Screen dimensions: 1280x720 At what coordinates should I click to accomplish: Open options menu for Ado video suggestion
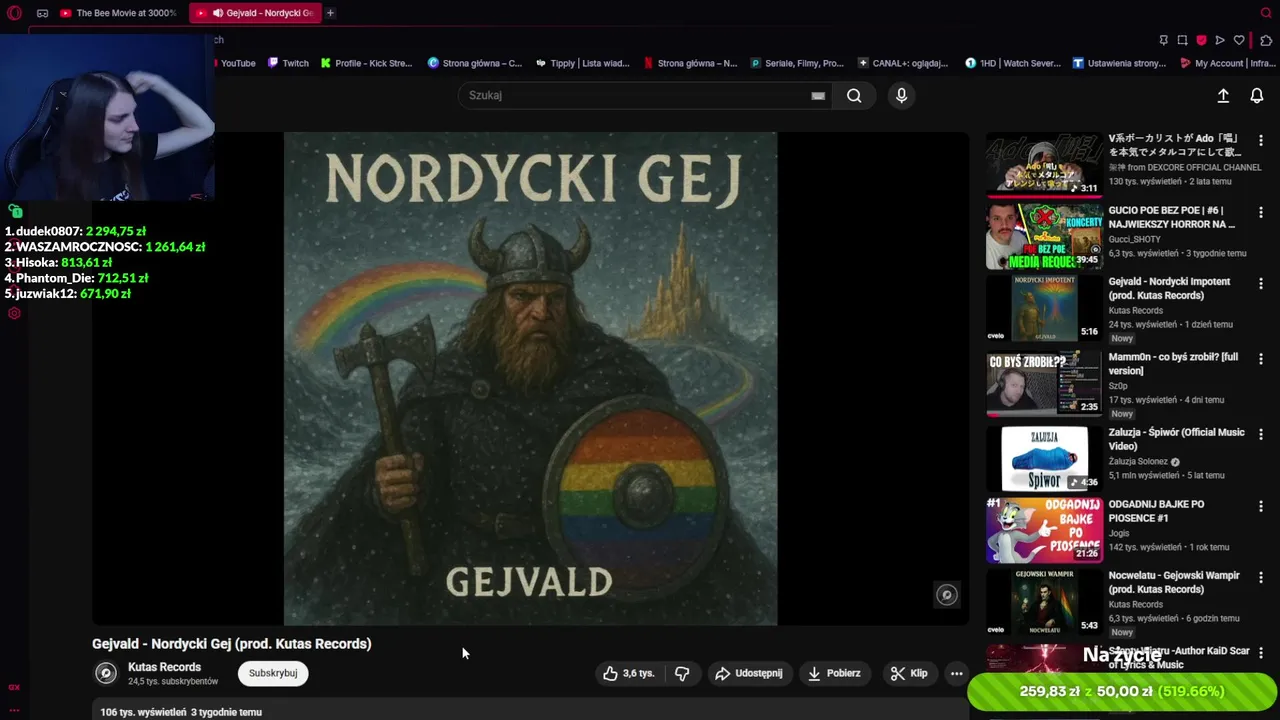click(1260, 141)
